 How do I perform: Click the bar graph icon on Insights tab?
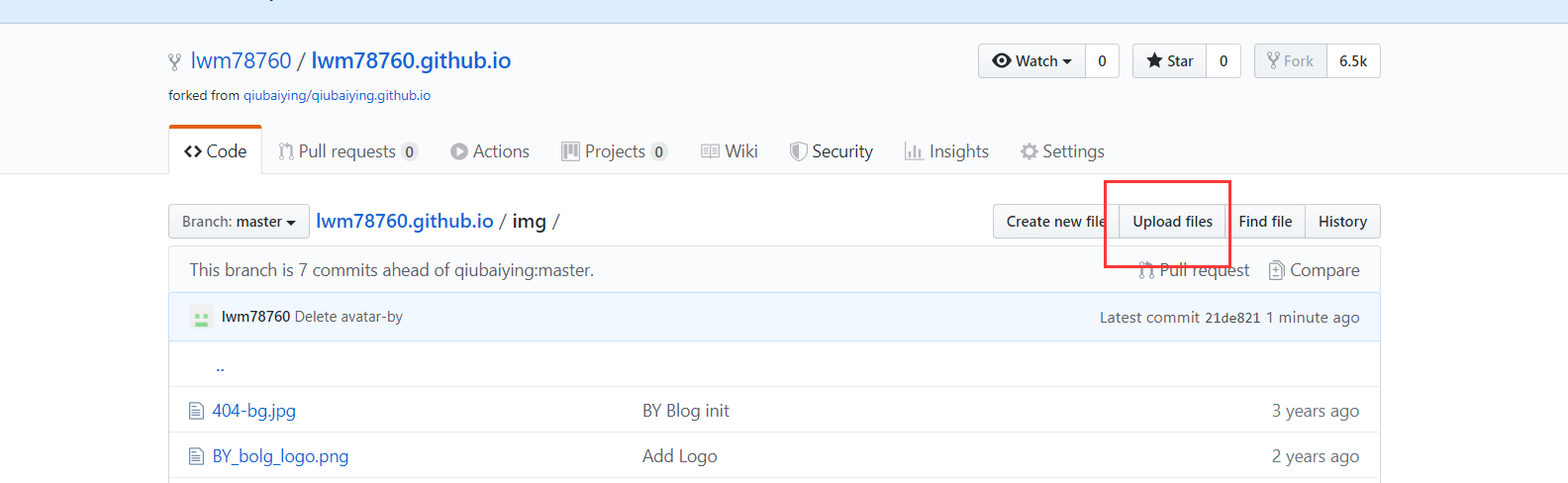(914, 151)
